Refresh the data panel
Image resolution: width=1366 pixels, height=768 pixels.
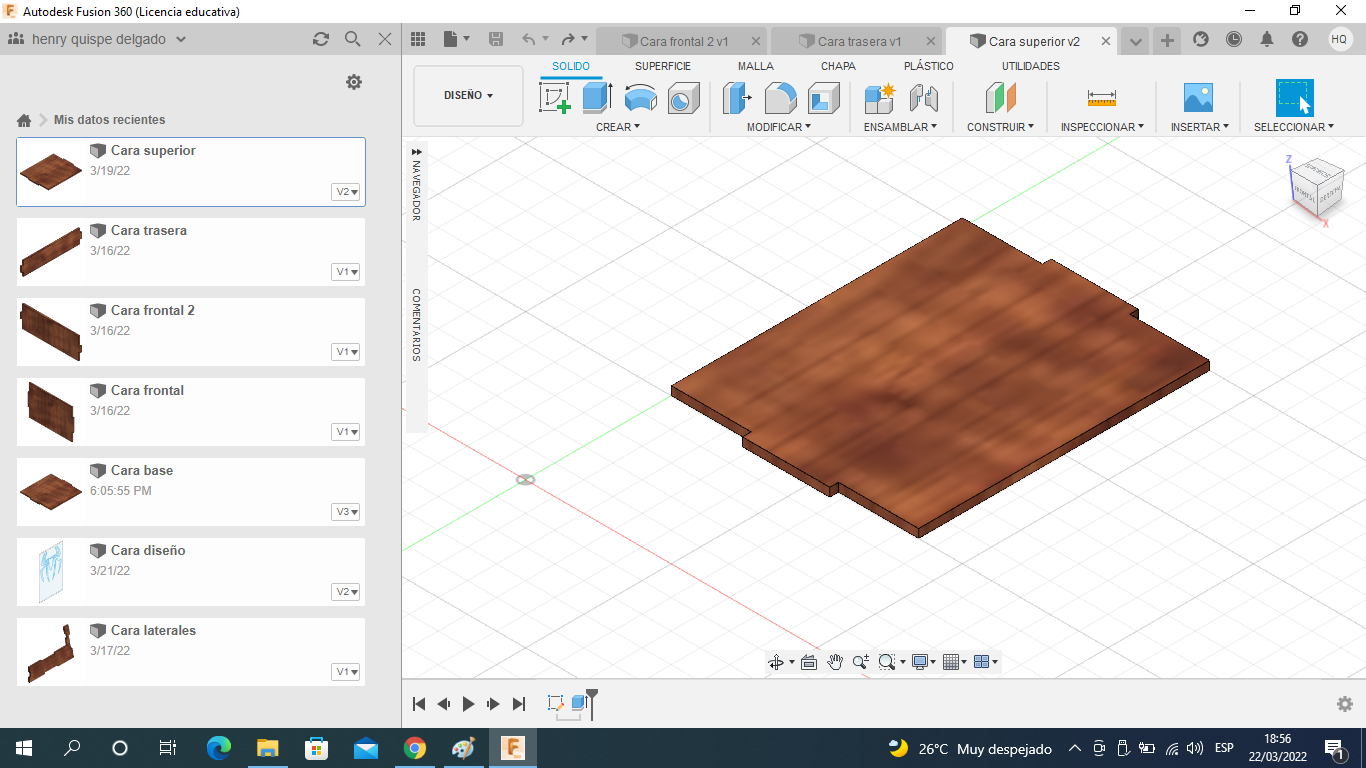pyautogui.click(x=320, y=39)
